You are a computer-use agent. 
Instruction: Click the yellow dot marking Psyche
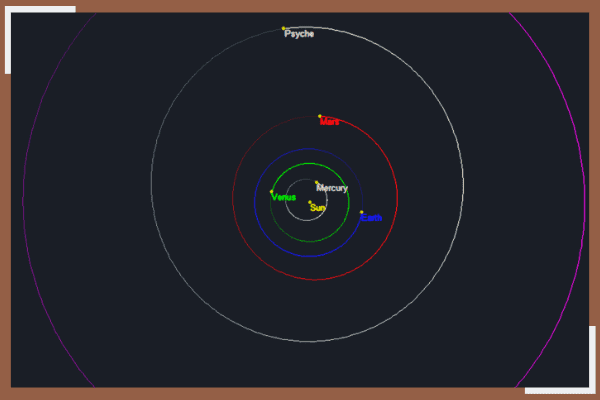pos(283,28)
